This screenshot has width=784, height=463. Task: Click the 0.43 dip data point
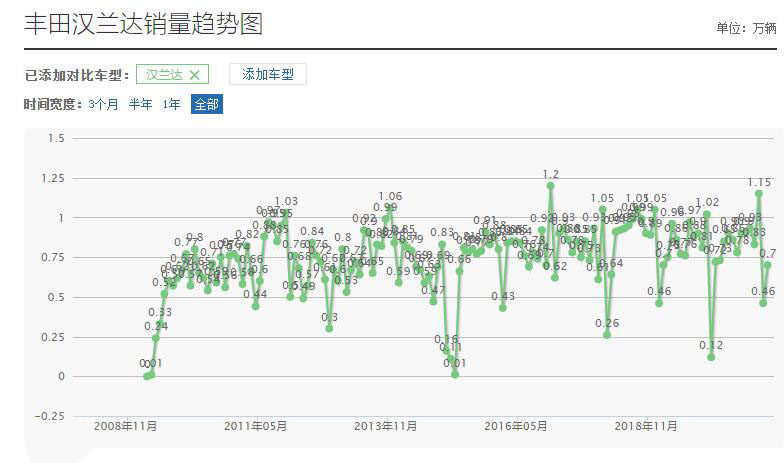point(503,308)
